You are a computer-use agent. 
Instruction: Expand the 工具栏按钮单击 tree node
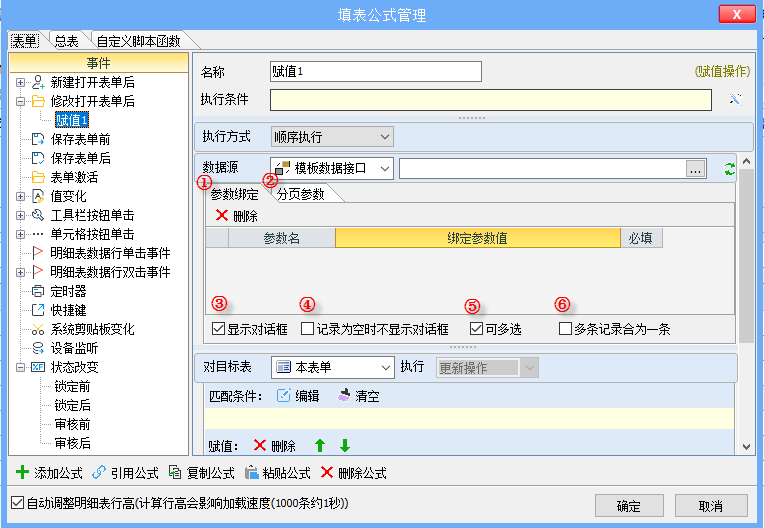20,215
